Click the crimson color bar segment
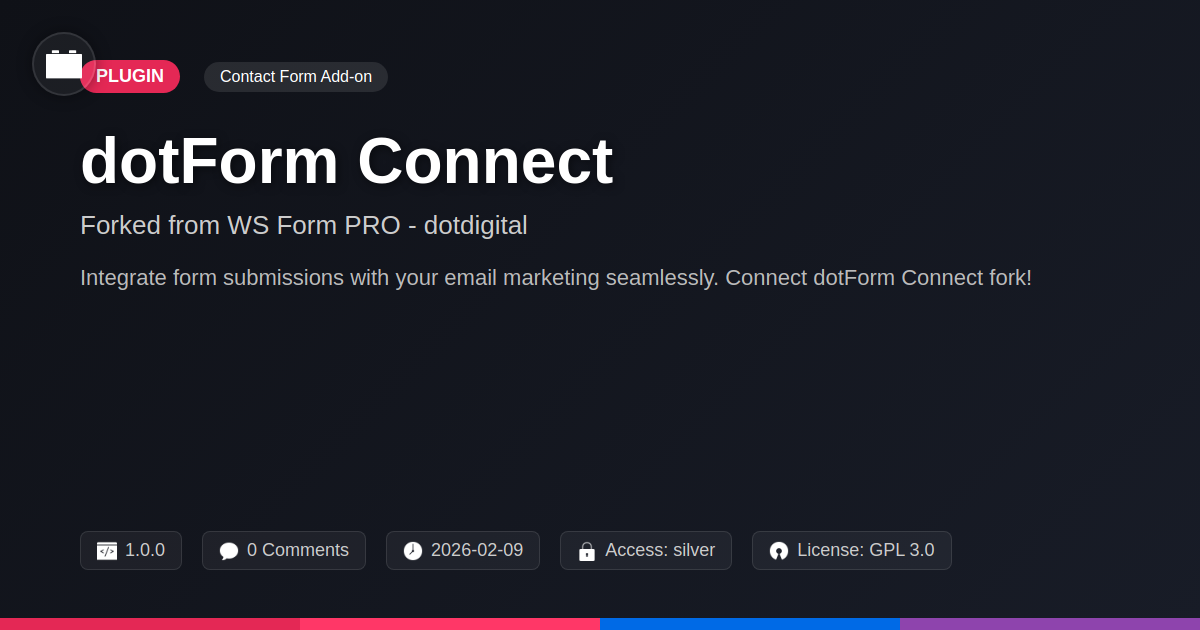The image size is (1200, 630). (150, 624)
